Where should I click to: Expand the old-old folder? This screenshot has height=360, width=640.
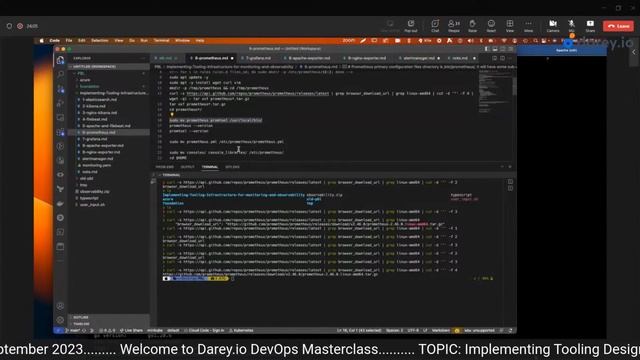click(109, 178)
